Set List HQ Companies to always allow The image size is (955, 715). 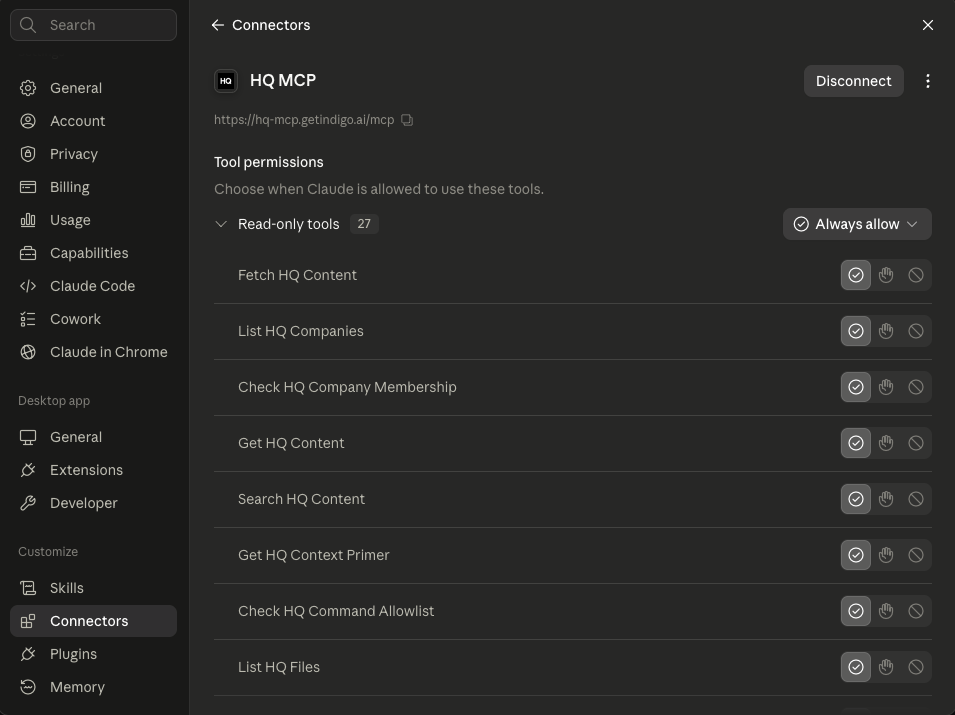coord(856,331)
